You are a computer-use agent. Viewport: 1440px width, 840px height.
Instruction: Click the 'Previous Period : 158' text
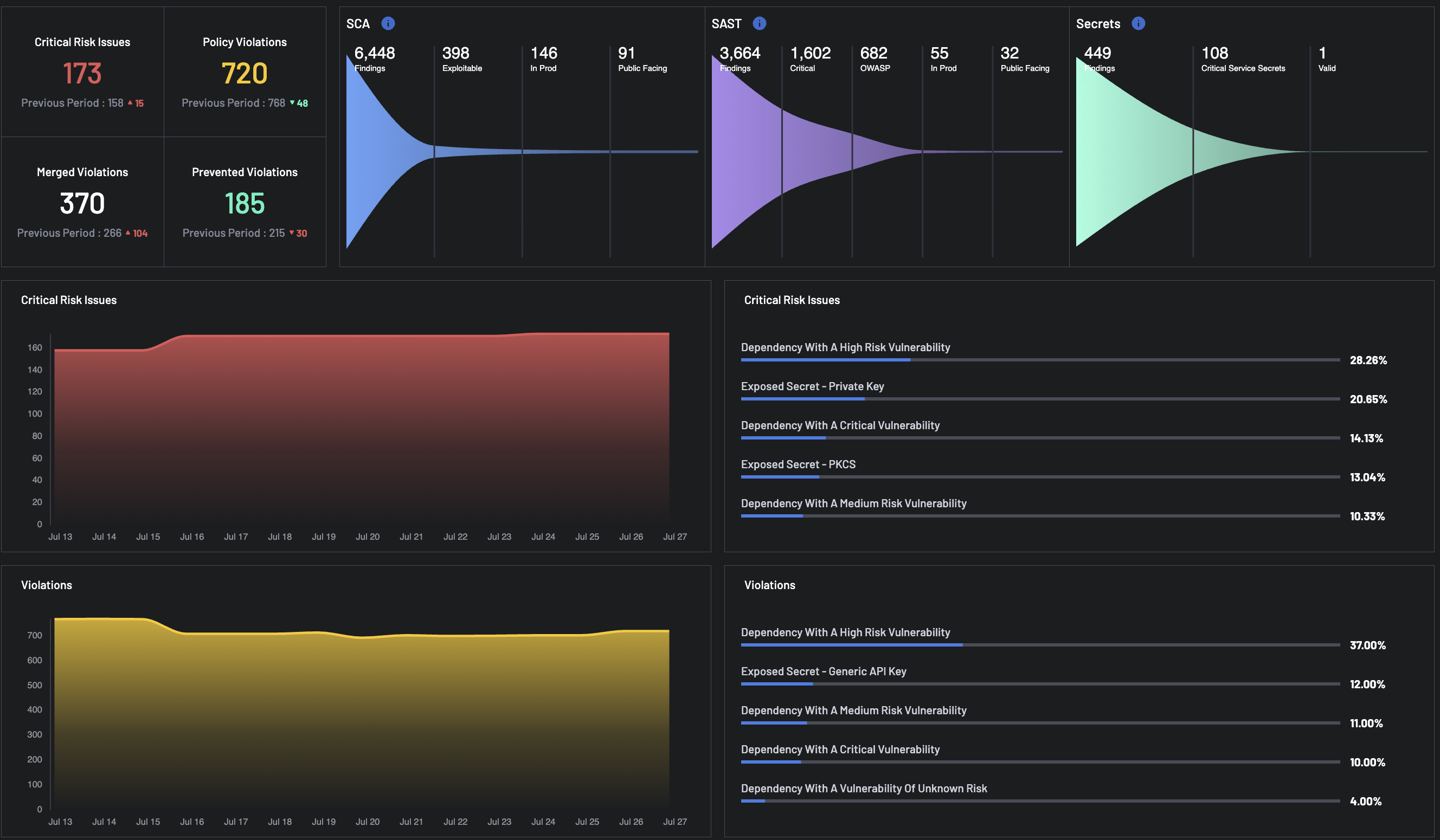[x=72, y=103]
